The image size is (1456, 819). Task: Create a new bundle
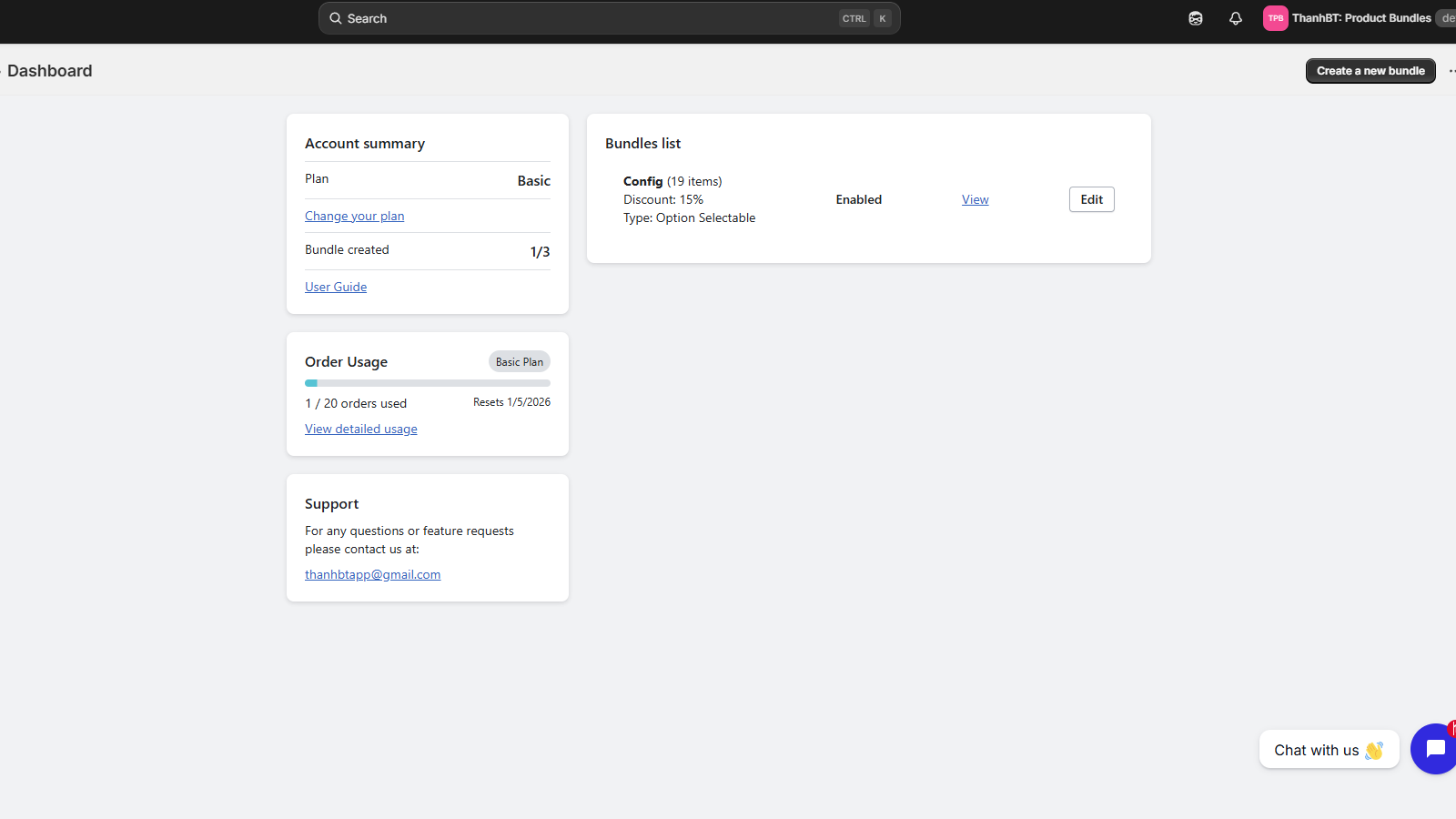[1370, 71]
